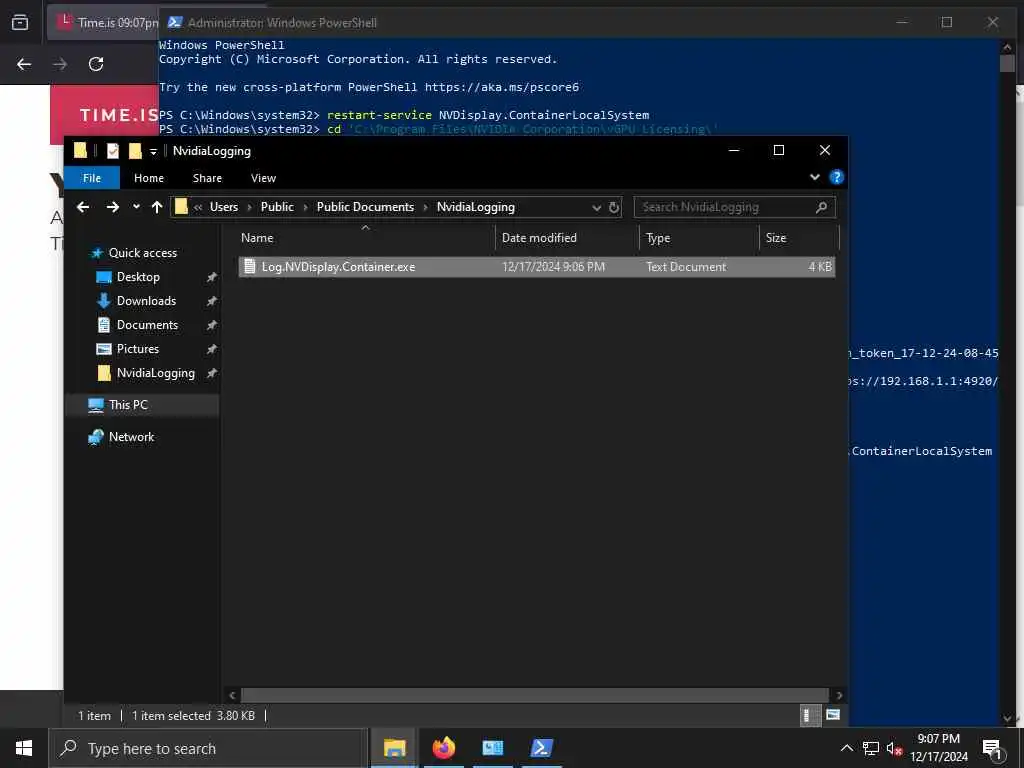Screen dimensions: 1024x768
Task: Click the browser reload button
Action: pos(96,64)
